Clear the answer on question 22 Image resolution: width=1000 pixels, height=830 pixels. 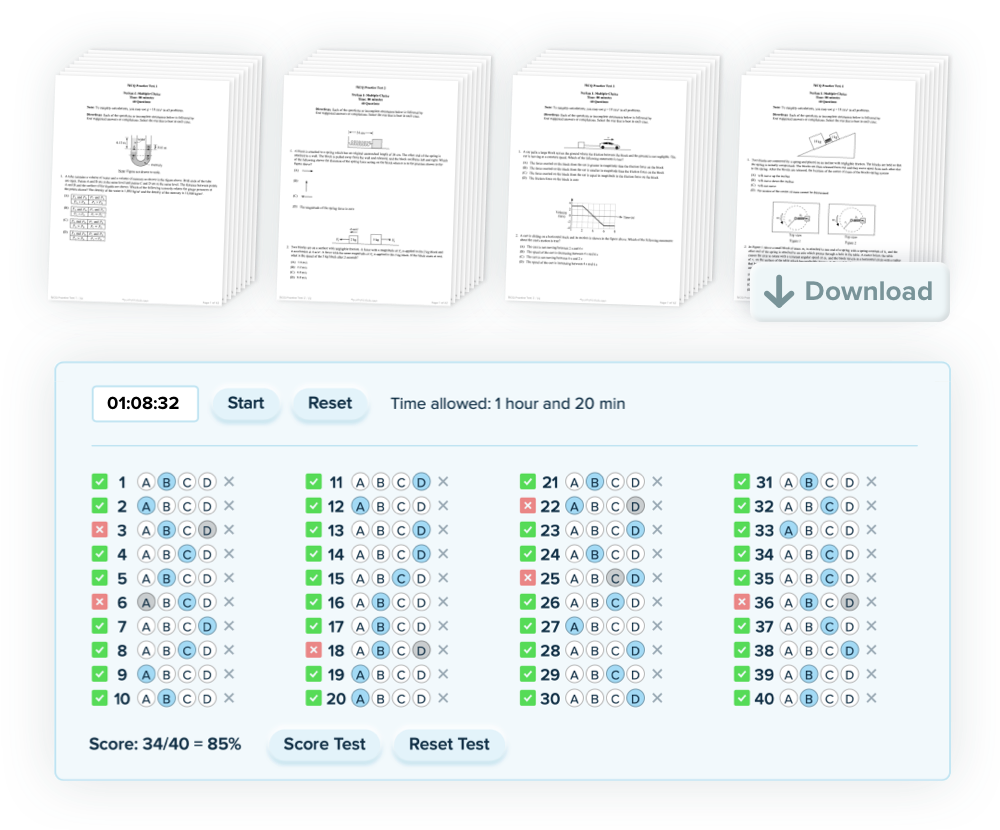tap(658, 506)
